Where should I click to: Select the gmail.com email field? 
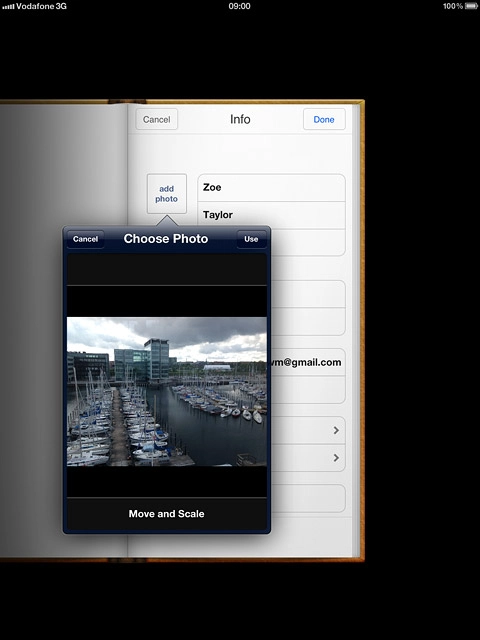[308, 362]
